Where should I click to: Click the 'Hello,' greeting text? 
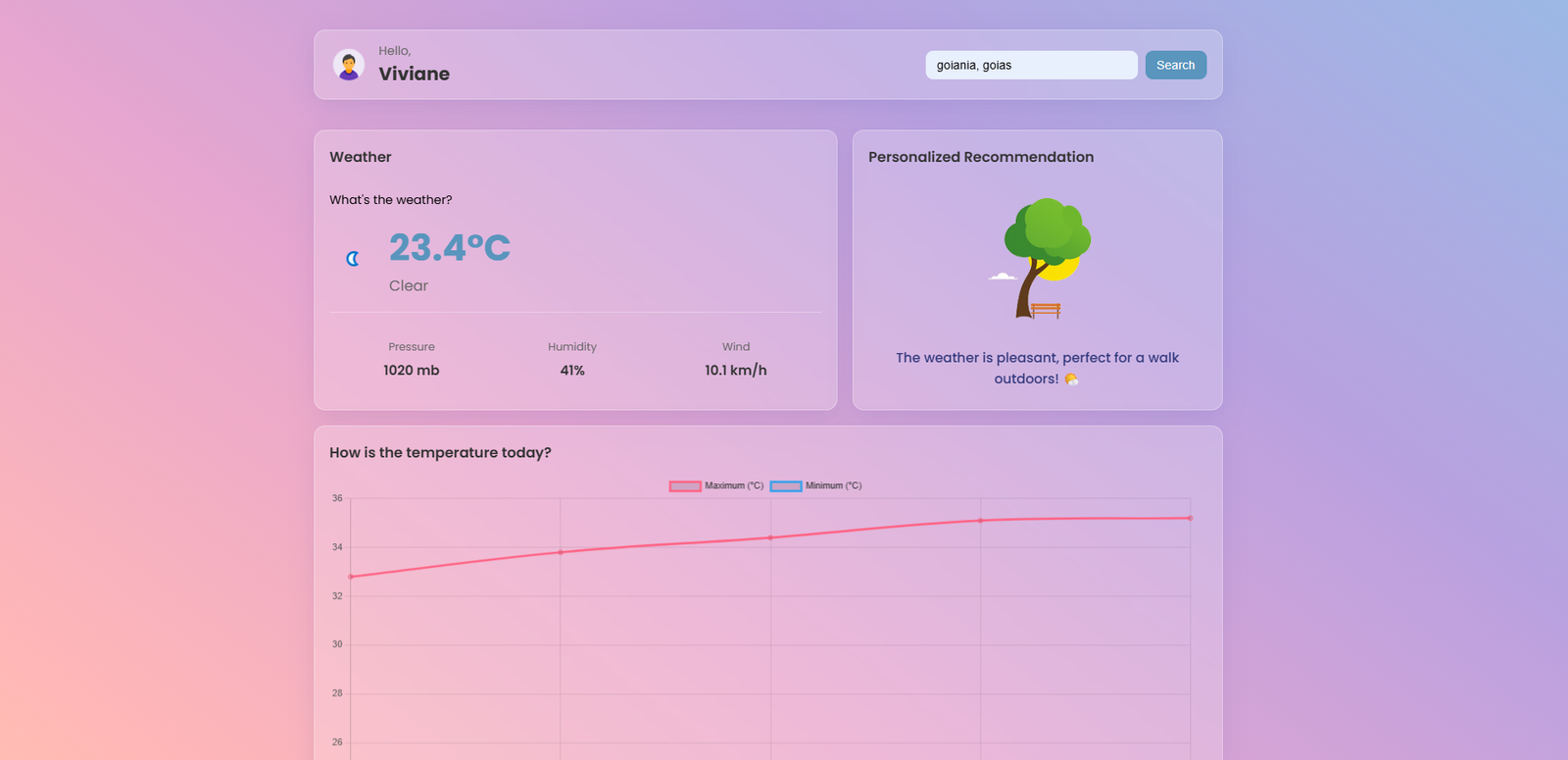395,51
